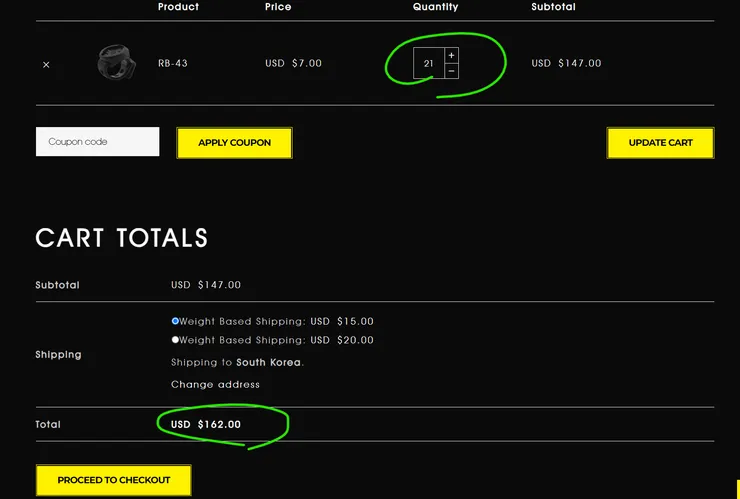Click the Apply Coupon button
Viewport: 740px width, 499px height.
pyautogui.click(x=235, y=143)
